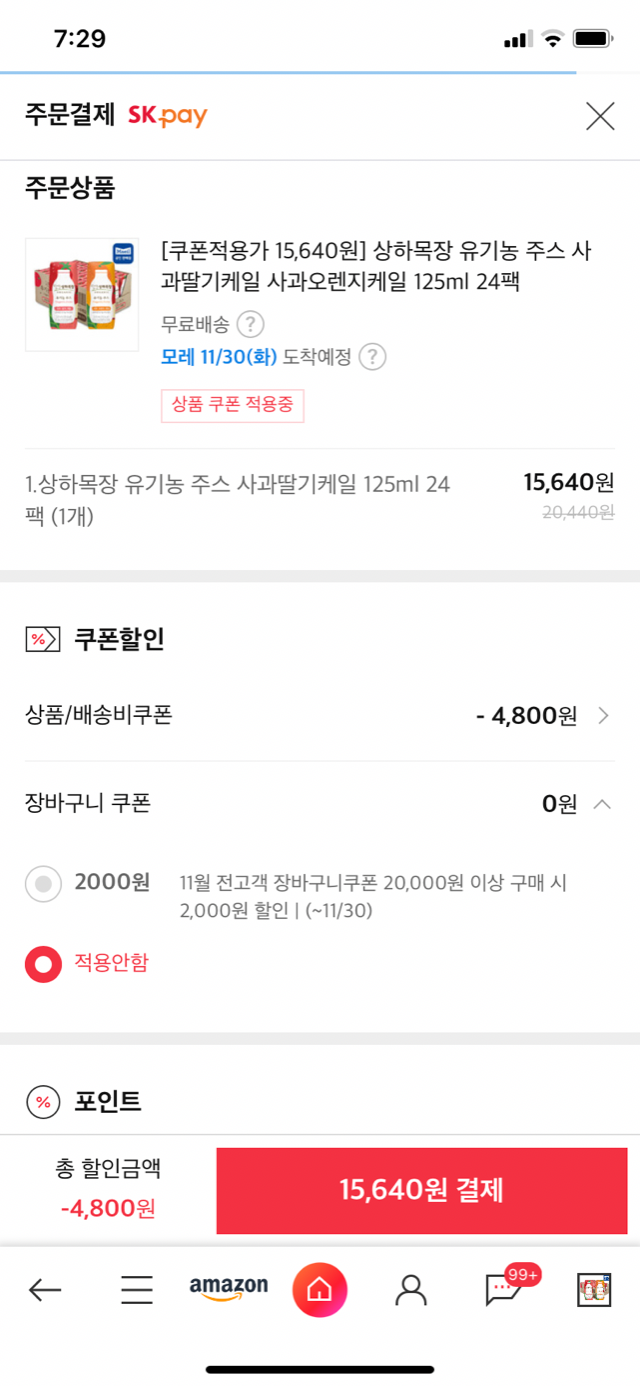Go to the red home icon
Viewport: 640px width, 1386px height.
pos(320,1290)
